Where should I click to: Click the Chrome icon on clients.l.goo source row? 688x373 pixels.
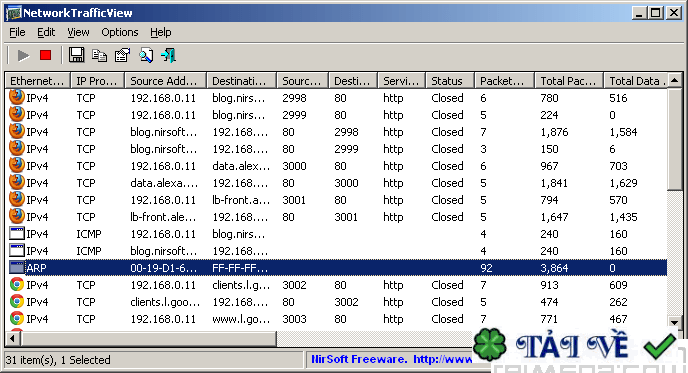[x=17, y=302]
